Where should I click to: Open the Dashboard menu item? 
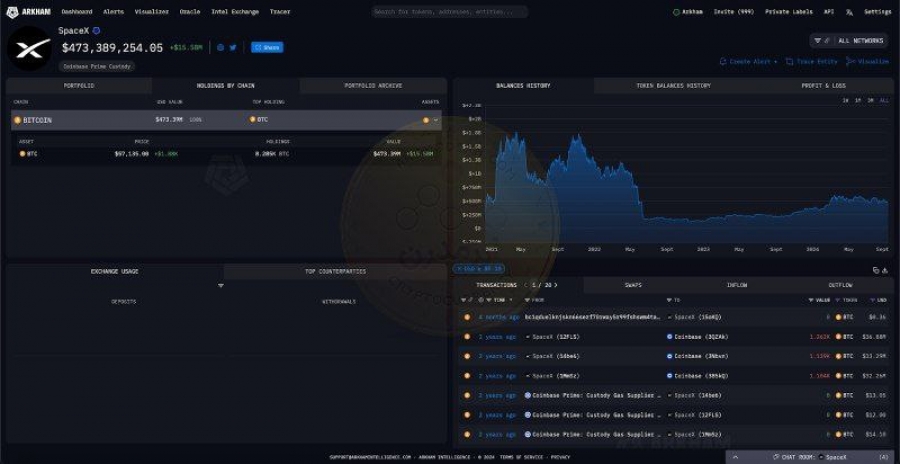(77, 11)
